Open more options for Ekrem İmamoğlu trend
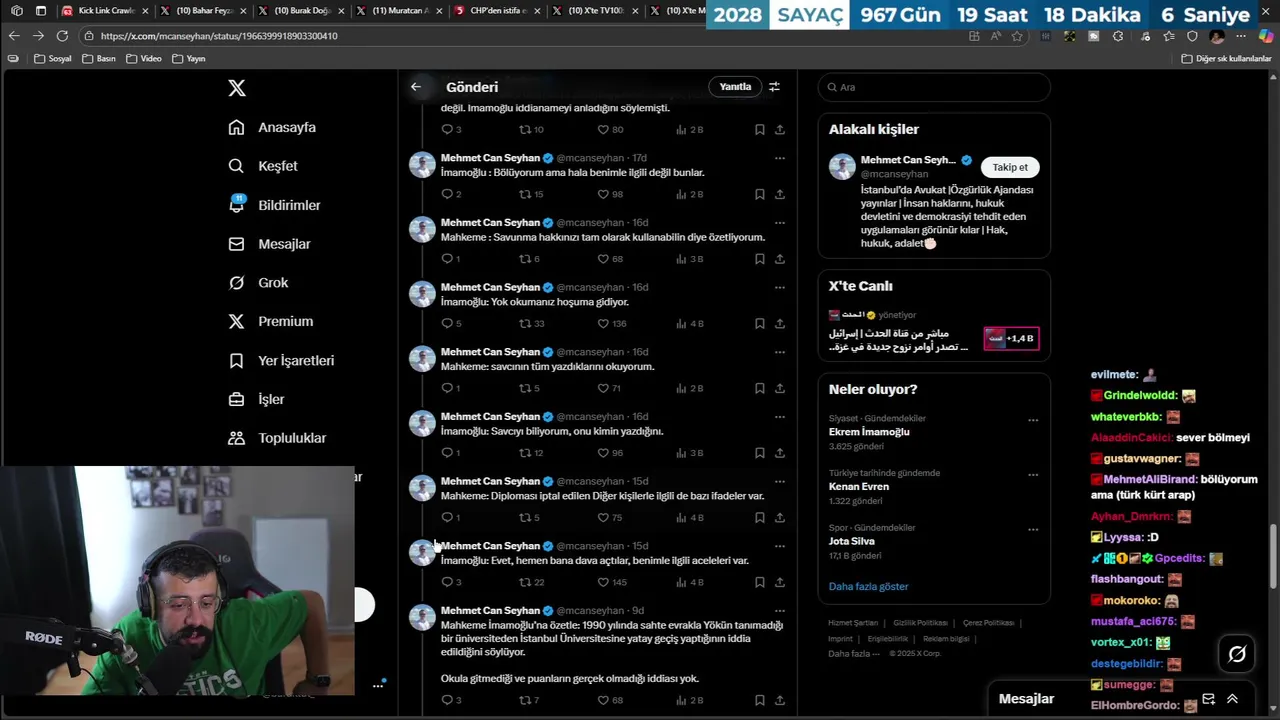Screen dimensions: 1280x720 pos(1033,420)
